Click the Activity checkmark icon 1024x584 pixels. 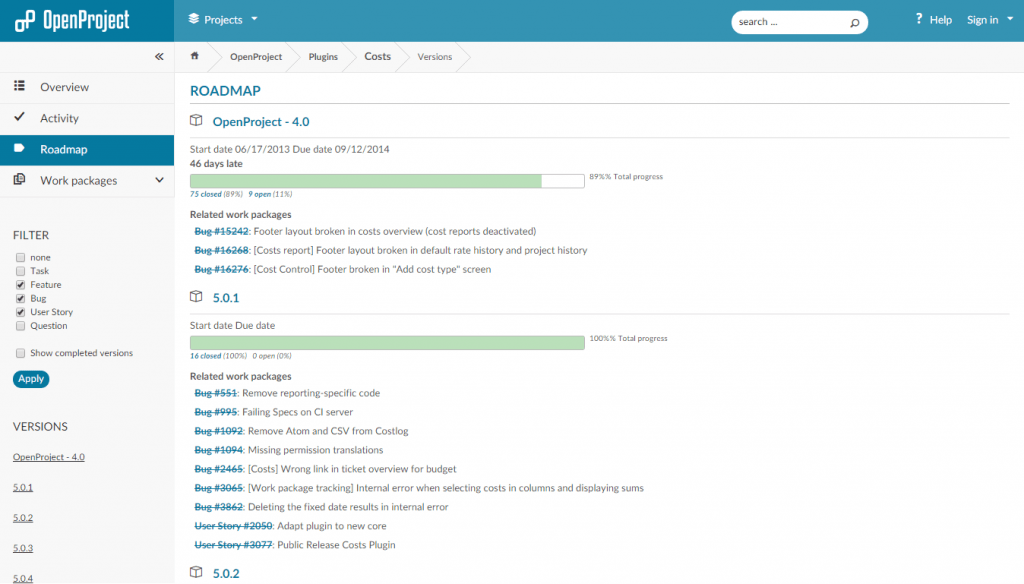click(x=20, y=118)
